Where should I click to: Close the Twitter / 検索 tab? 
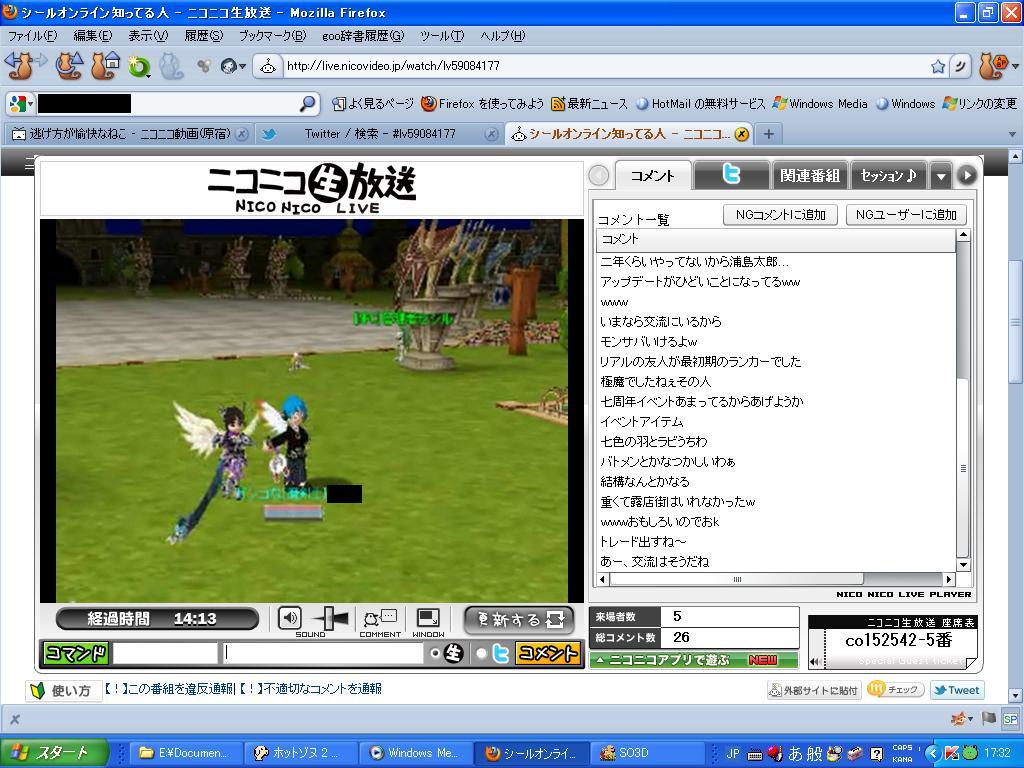pos(491,134)
